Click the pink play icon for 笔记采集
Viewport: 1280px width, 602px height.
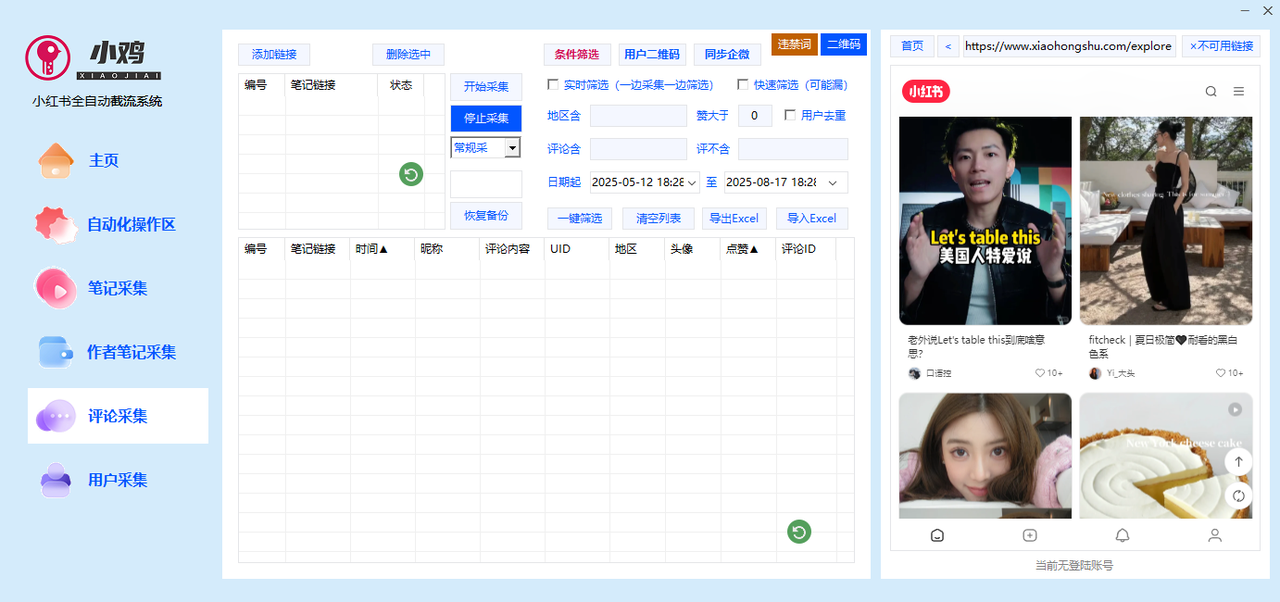coord(56,288)
